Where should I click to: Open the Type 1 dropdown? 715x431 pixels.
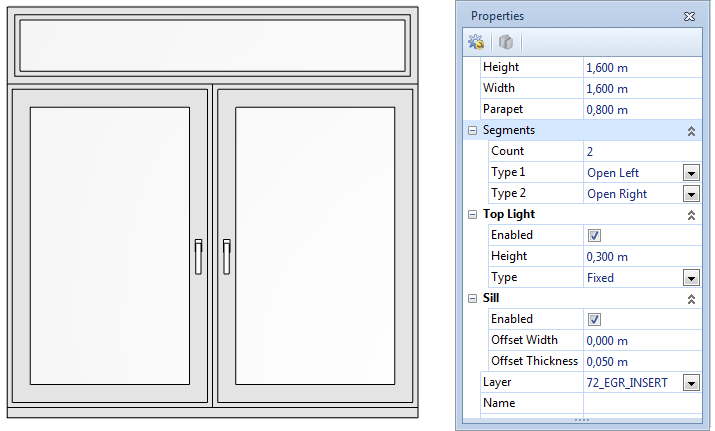(x=690, y=172)
